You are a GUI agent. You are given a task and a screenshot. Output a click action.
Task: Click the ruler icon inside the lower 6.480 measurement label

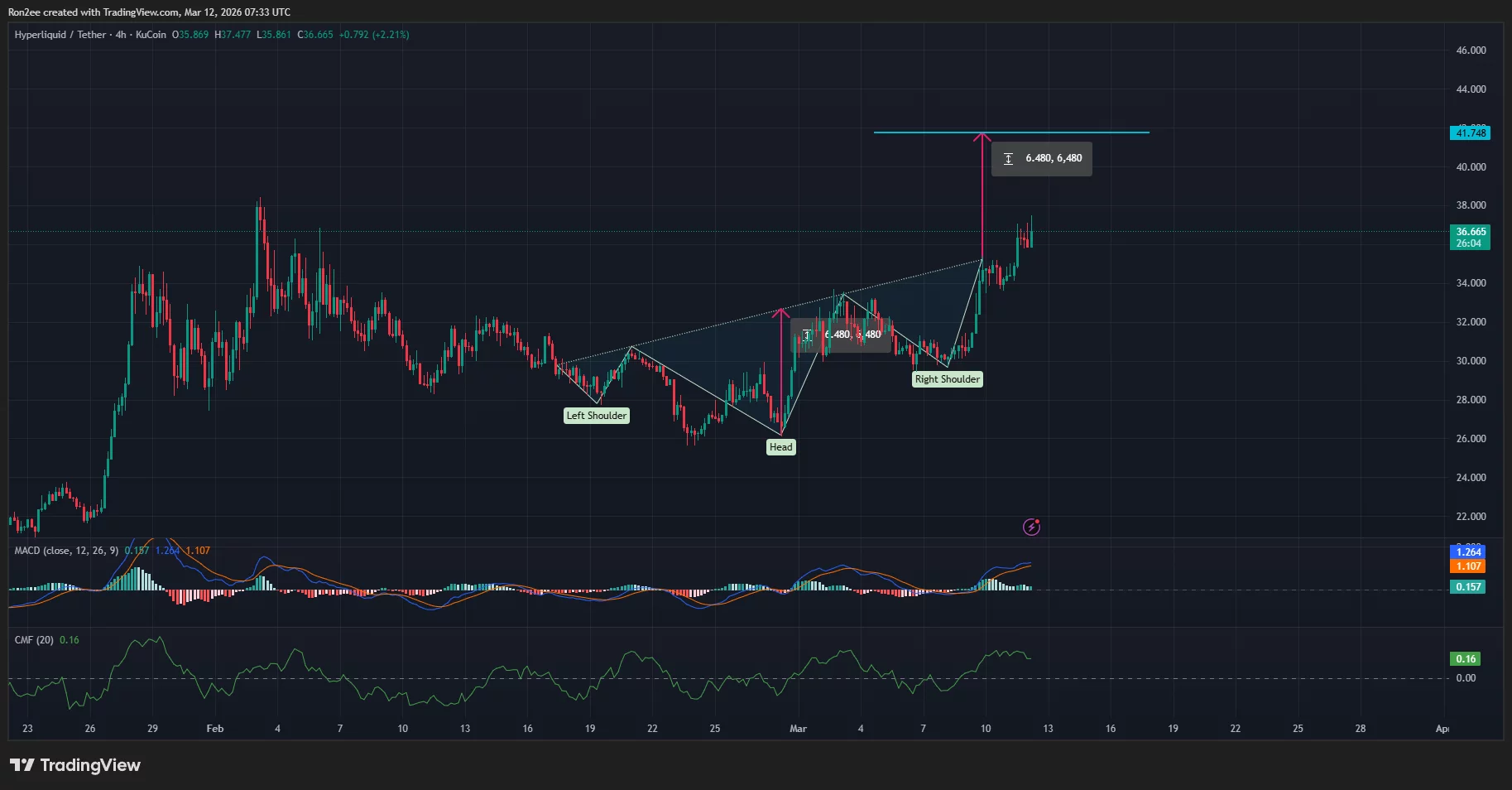pos(807,335)
